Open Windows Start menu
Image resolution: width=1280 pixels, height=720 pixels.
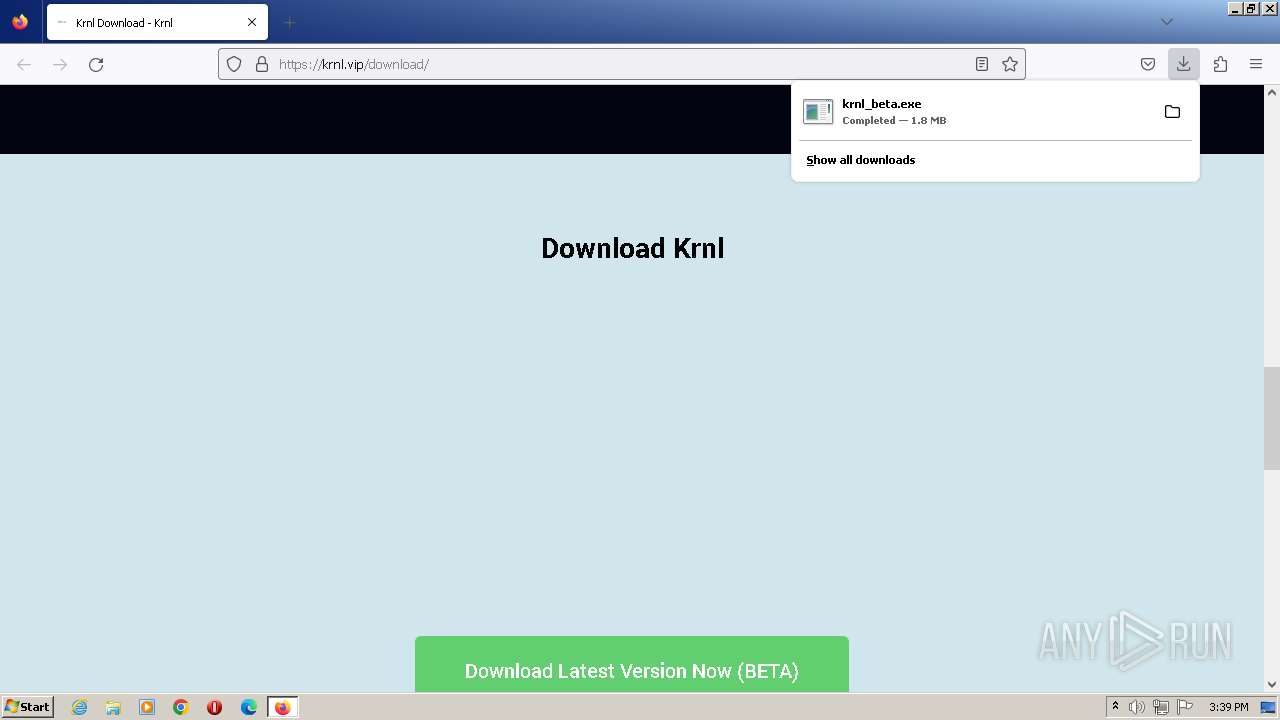click(27, 707)
